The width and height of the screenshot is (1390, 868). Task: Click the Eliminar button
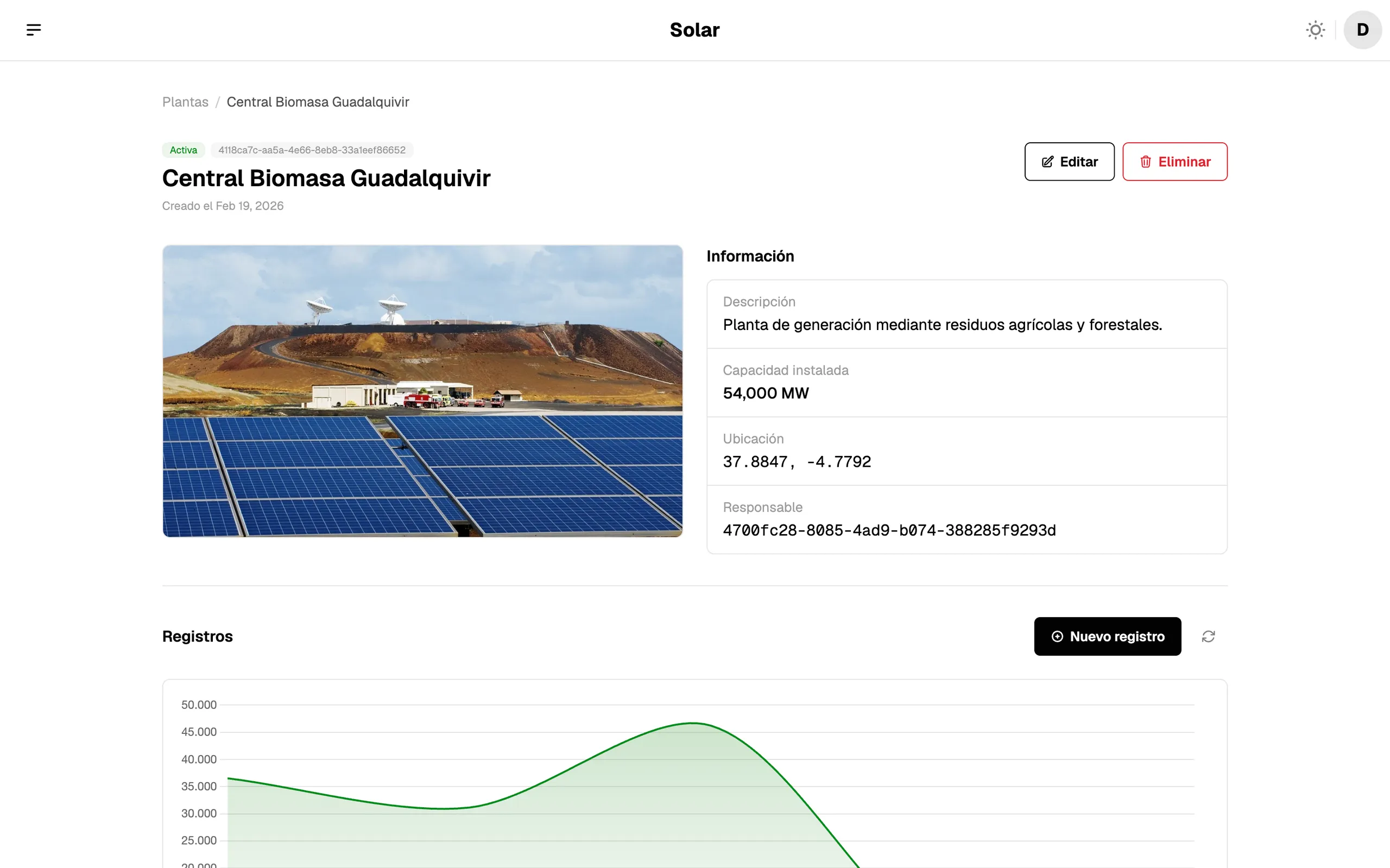click(1174, 162)
